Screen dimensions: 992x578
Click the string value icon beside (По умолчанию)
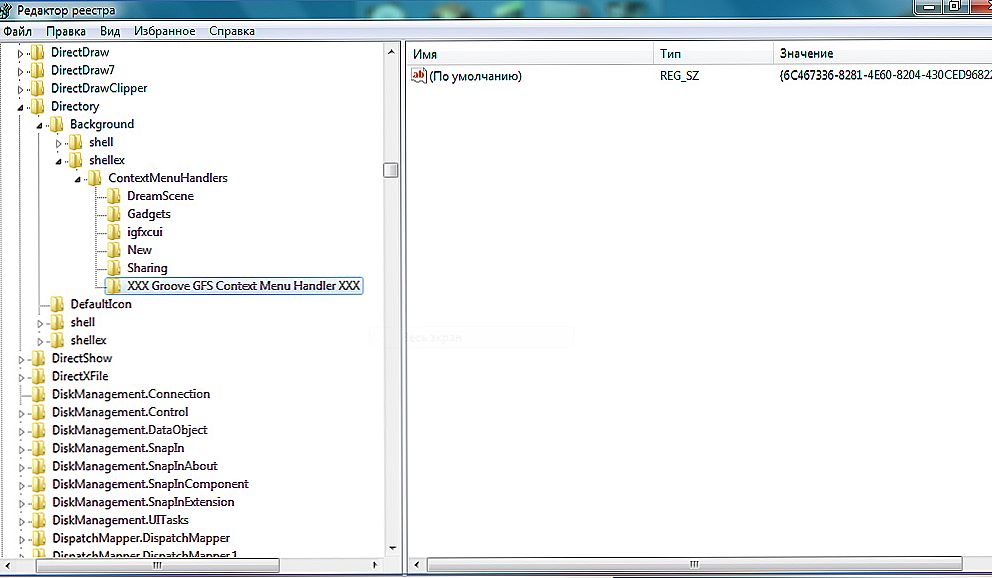click(x=419, y=76)
